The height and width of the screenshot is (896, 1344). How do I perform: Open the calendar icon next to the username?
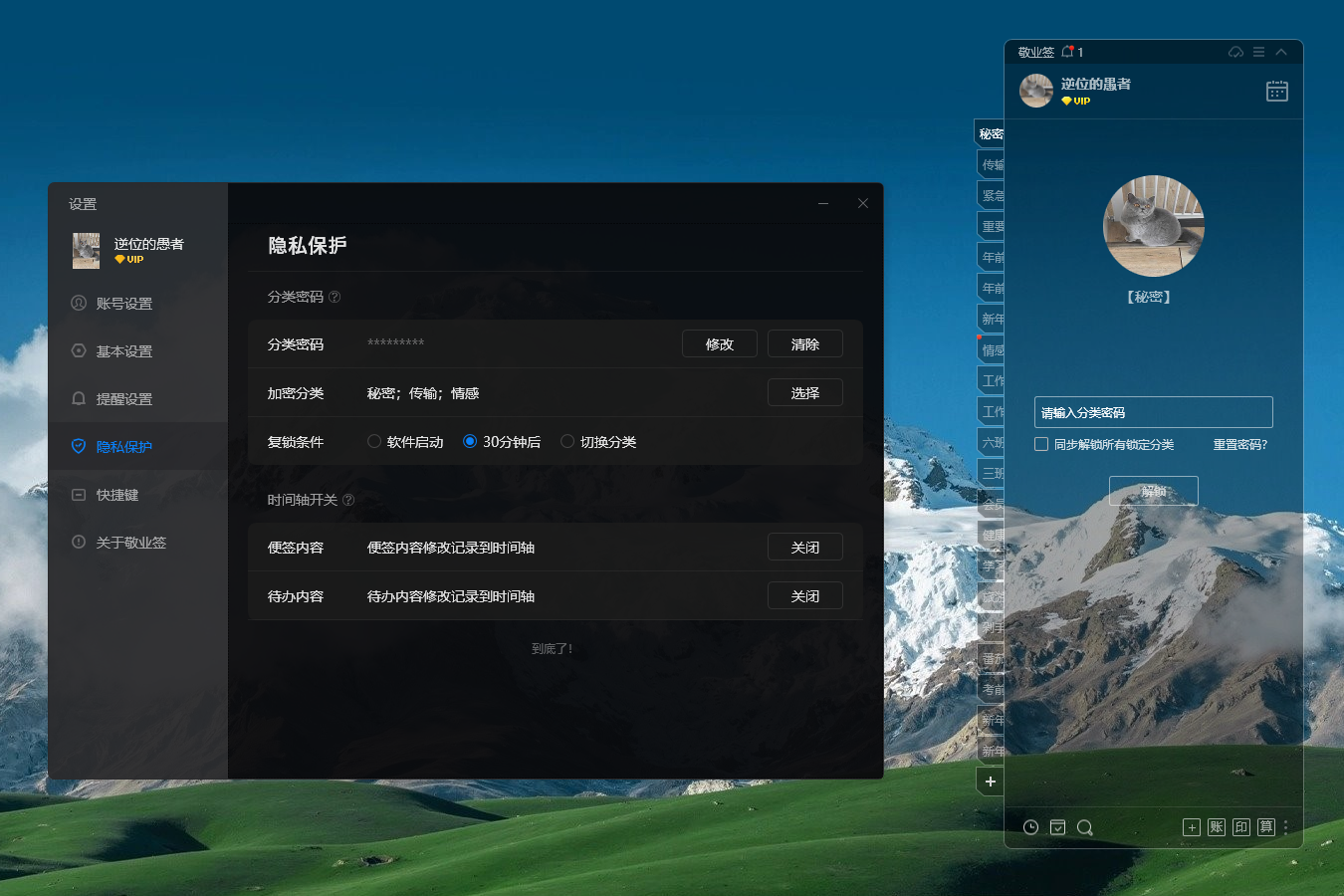pos(1279,91)
